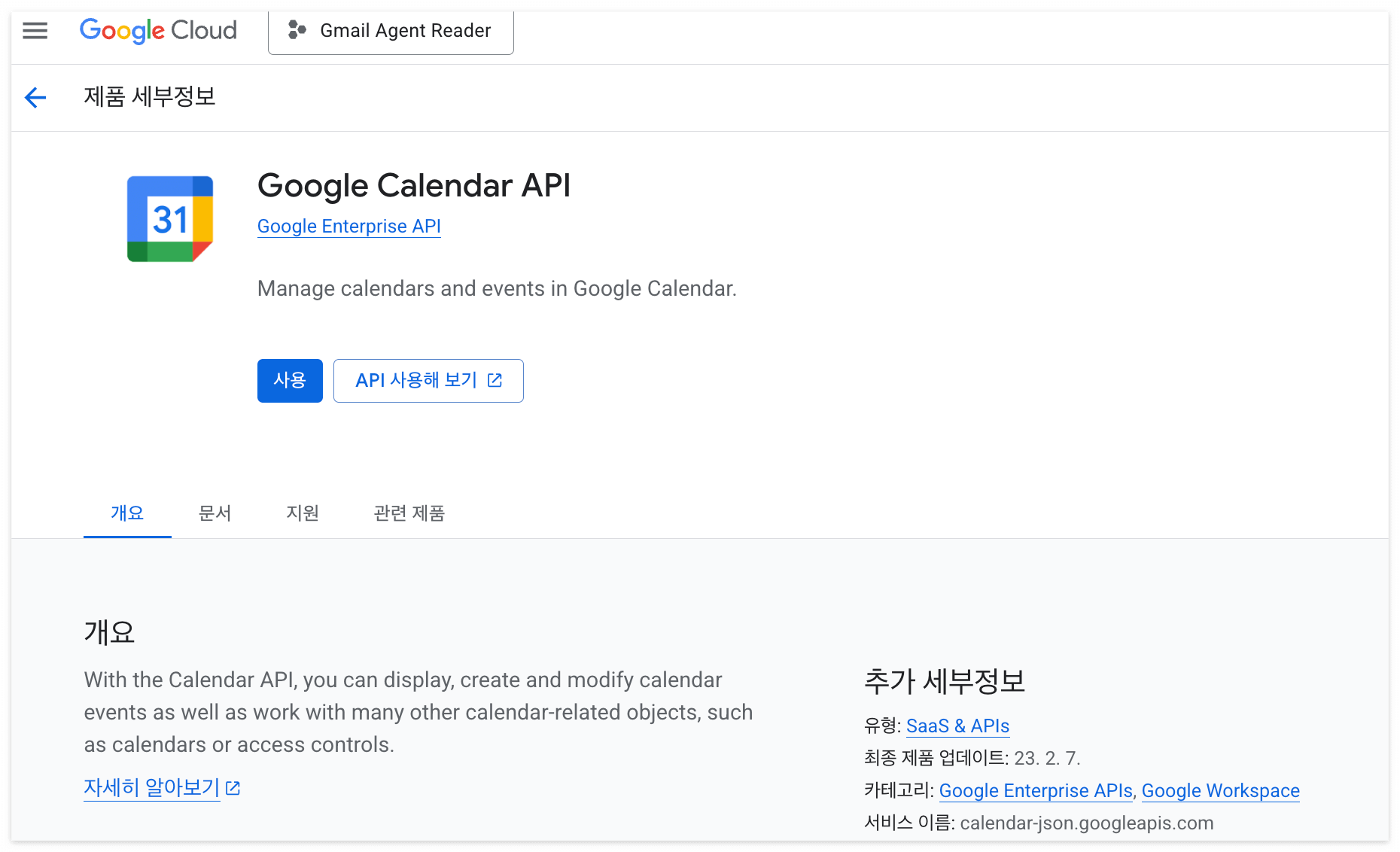Open the Google Enterprise APIs category link
1400x852 pixels.
1036,791
